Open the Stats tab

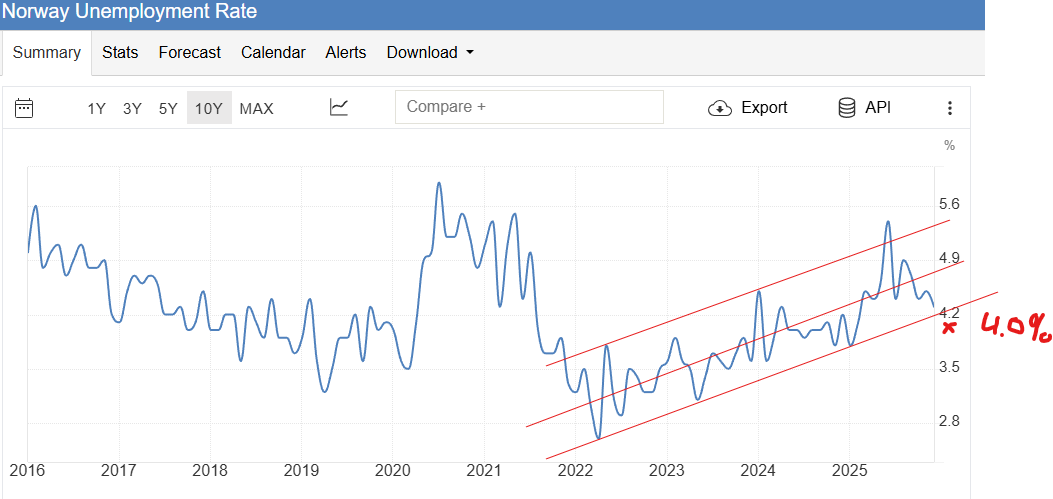(120, 53)
